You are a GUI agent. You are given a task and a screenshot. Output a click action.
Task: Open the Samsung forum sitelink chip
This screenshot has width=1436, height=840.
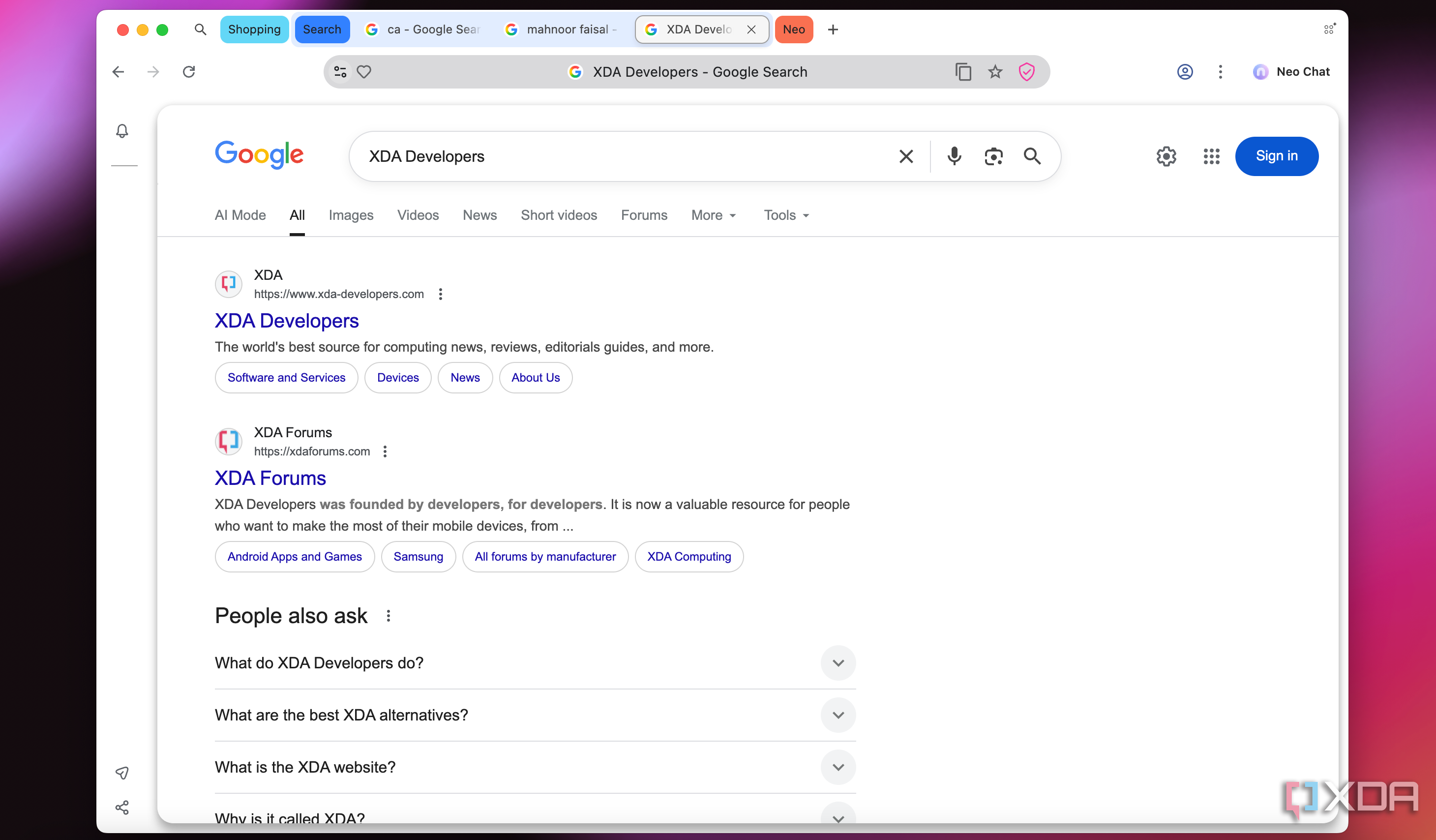coord(419,557)
